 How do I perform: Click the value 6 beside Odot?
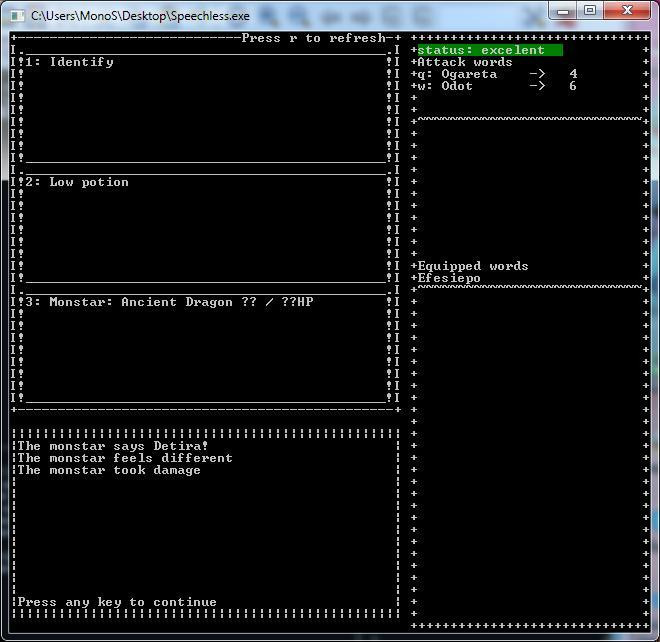(x=572, y=86)
